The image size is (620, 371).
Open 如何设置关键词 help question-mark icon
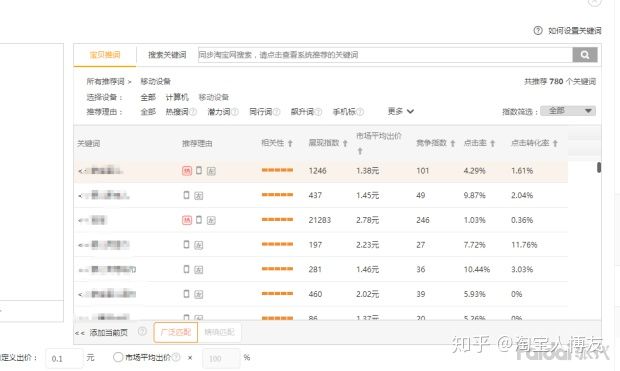click(538, 30)
